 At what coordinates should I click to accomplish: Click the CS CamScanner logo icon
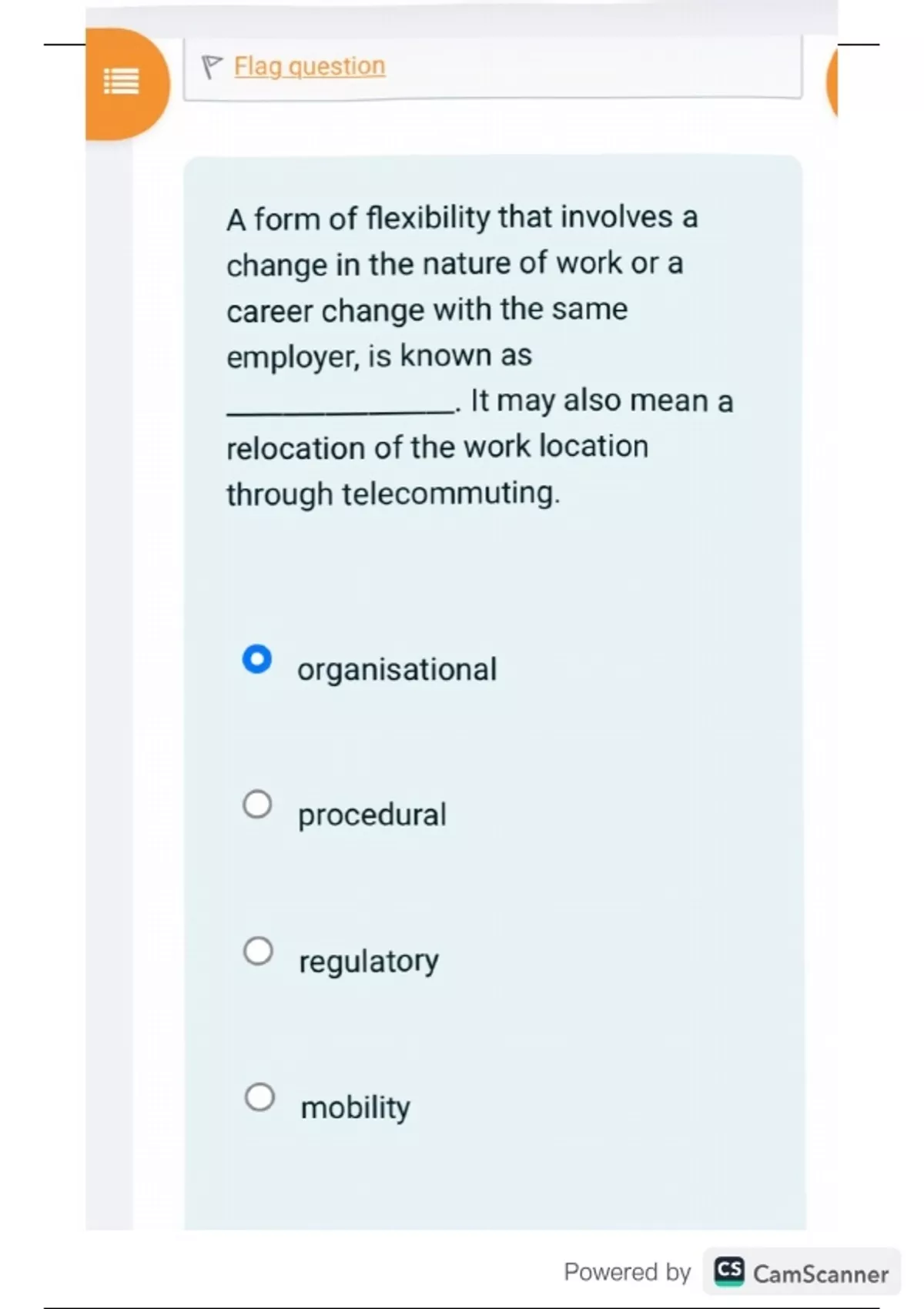click(728, 1271)
